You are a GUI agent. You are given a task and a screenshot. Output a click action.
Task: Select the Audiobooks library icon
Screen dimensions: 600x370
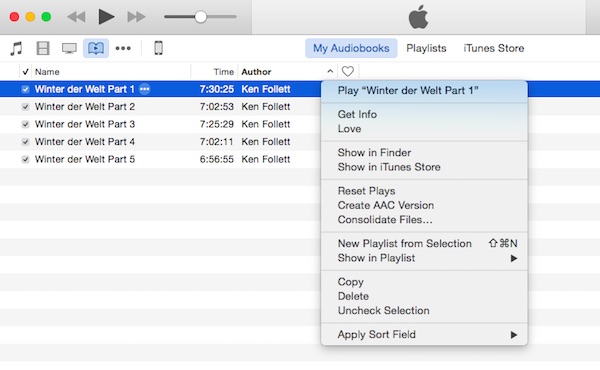click(96, 48)
